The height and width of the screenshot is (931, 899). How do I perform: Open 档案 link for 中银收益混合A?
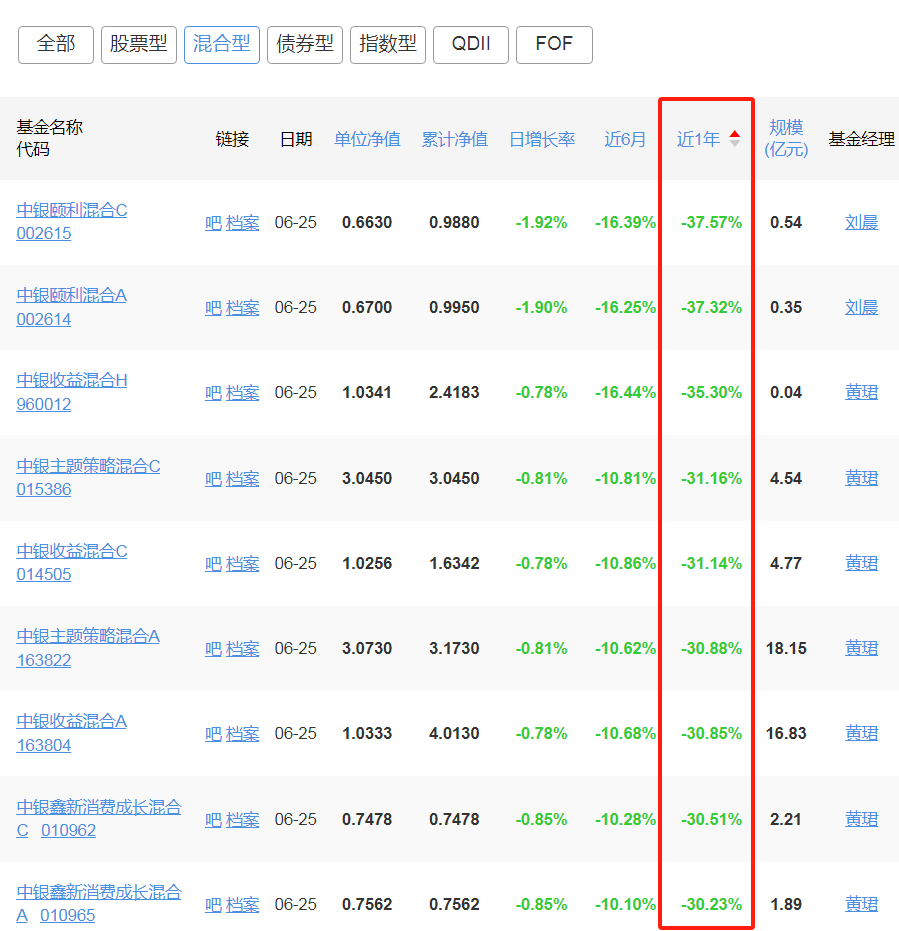[243, 733]
